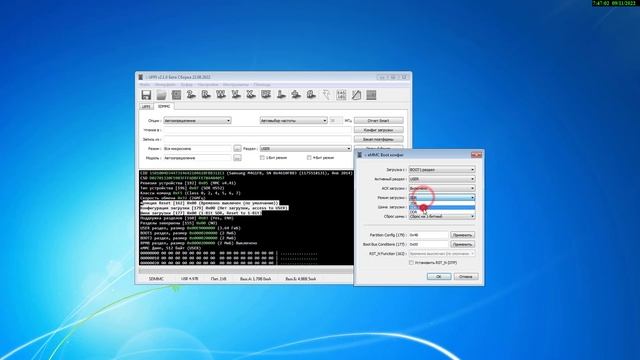Click the Конфиг загрузки button
640x360 pixels.
click(x=378, y=130)
